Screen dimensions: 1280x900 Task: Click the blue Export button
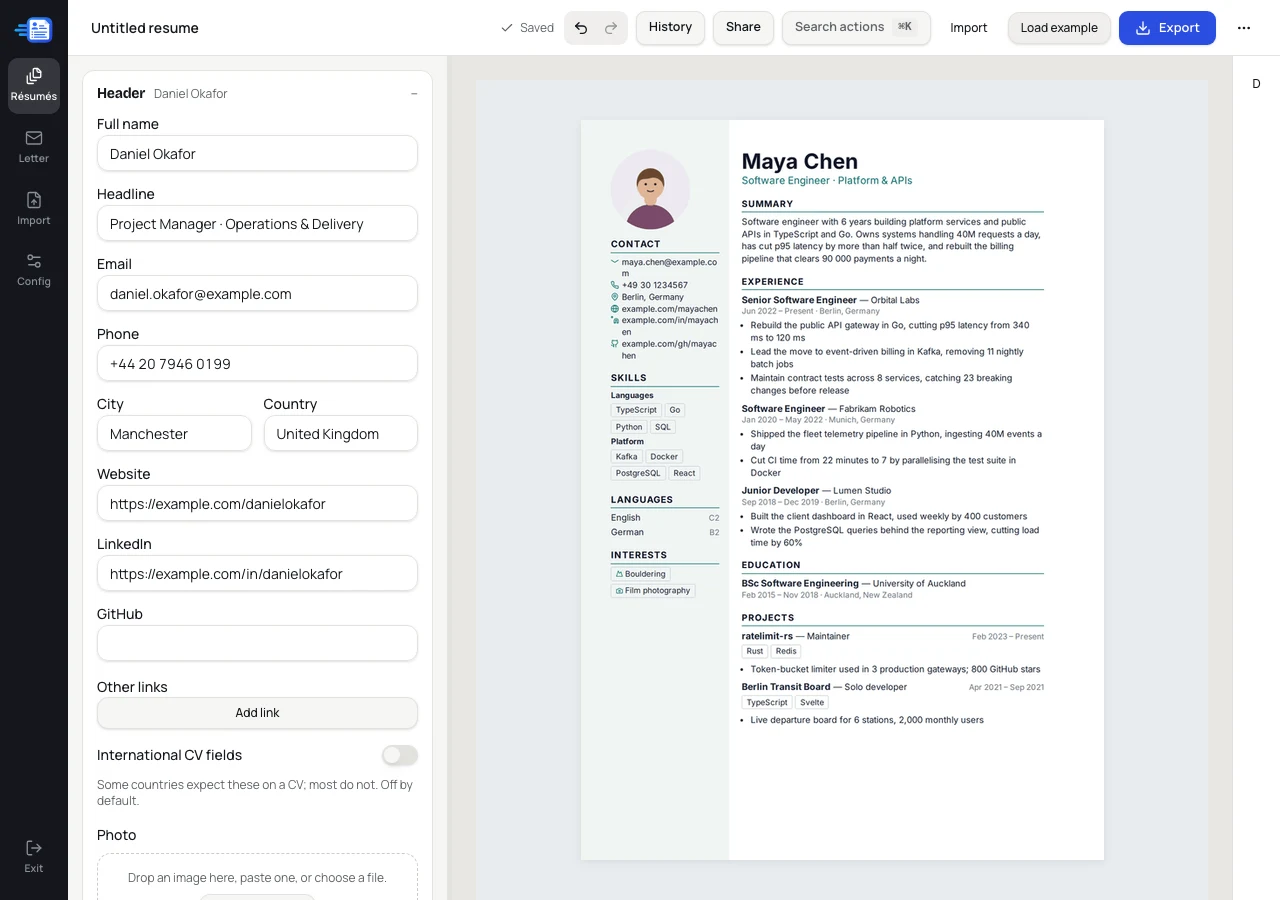pyautogui.click(x=1167, y=28)
